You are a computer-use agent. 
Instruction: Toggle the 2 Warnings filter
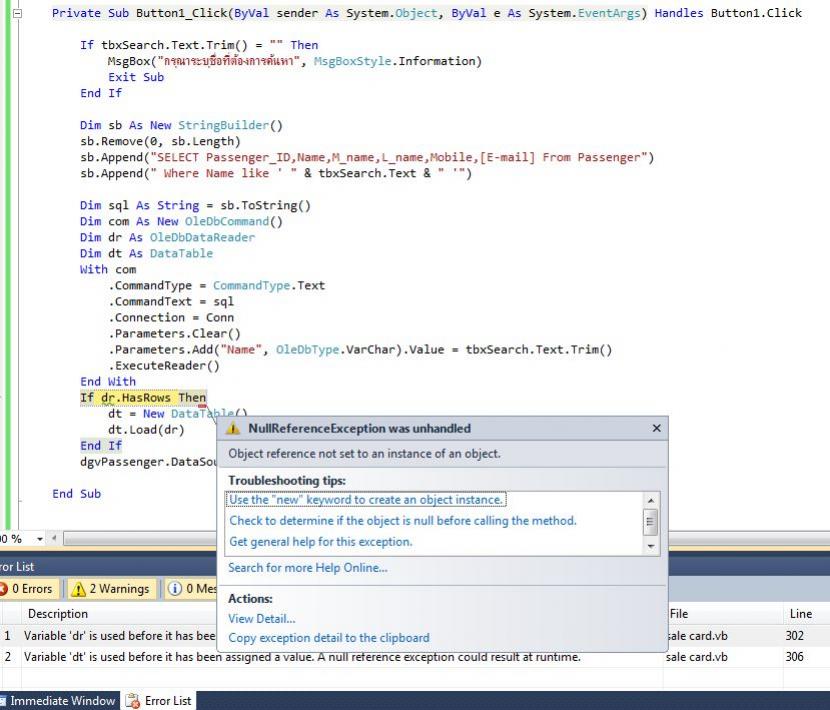(x=112, y=589)
